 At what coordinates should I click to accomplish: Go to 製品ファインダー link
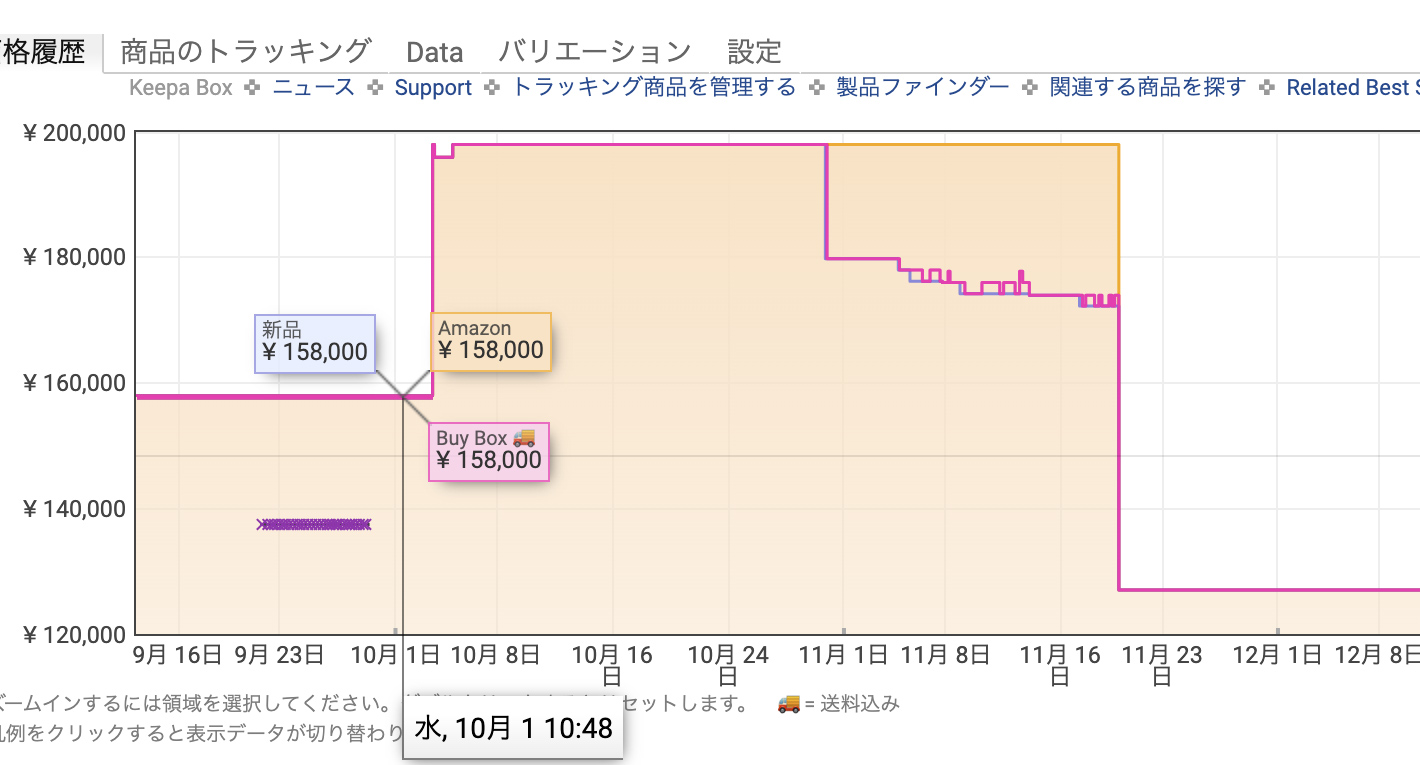click(x=923, y=87)
